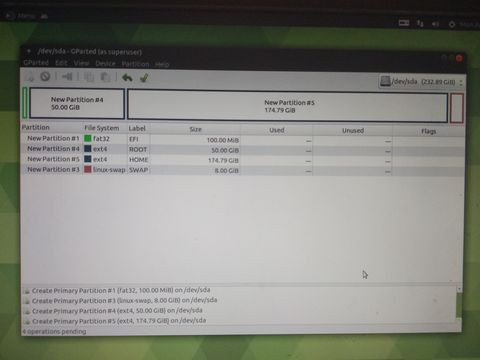
Task: Click the icon beside Create Primary Partition #1
Action: [x=27, y=291]
